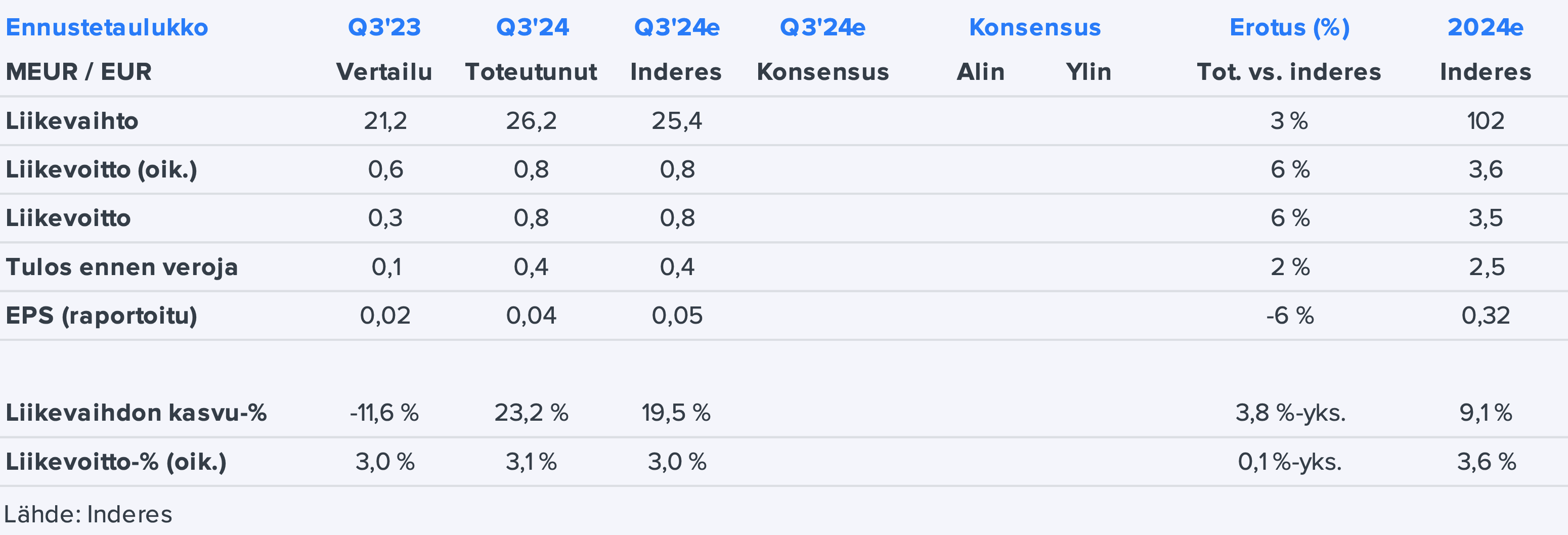
Task: Select the Tot. vs. inderes subheader
Action: pyautogui.click(x=1289, y=72)
